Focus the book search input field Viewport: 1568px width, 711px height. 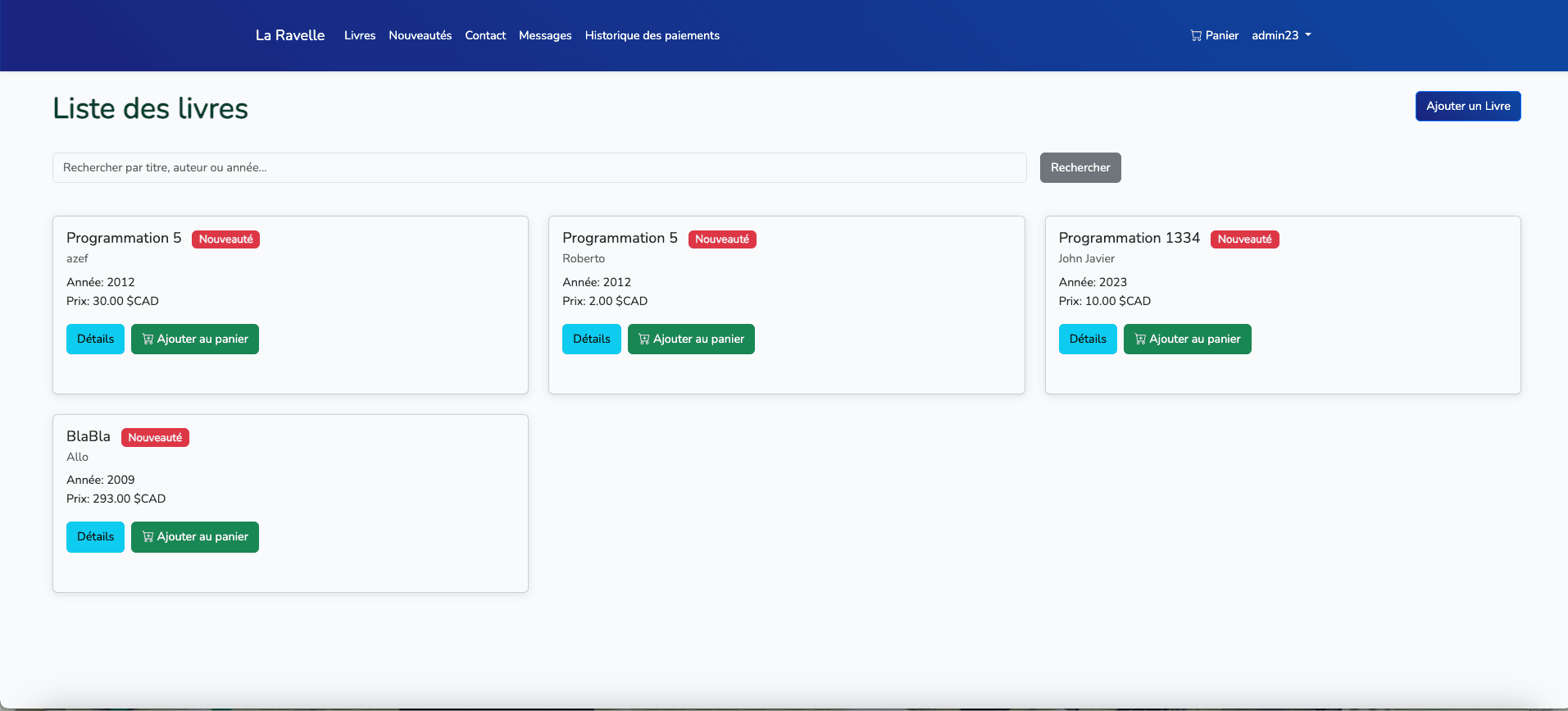539,167
